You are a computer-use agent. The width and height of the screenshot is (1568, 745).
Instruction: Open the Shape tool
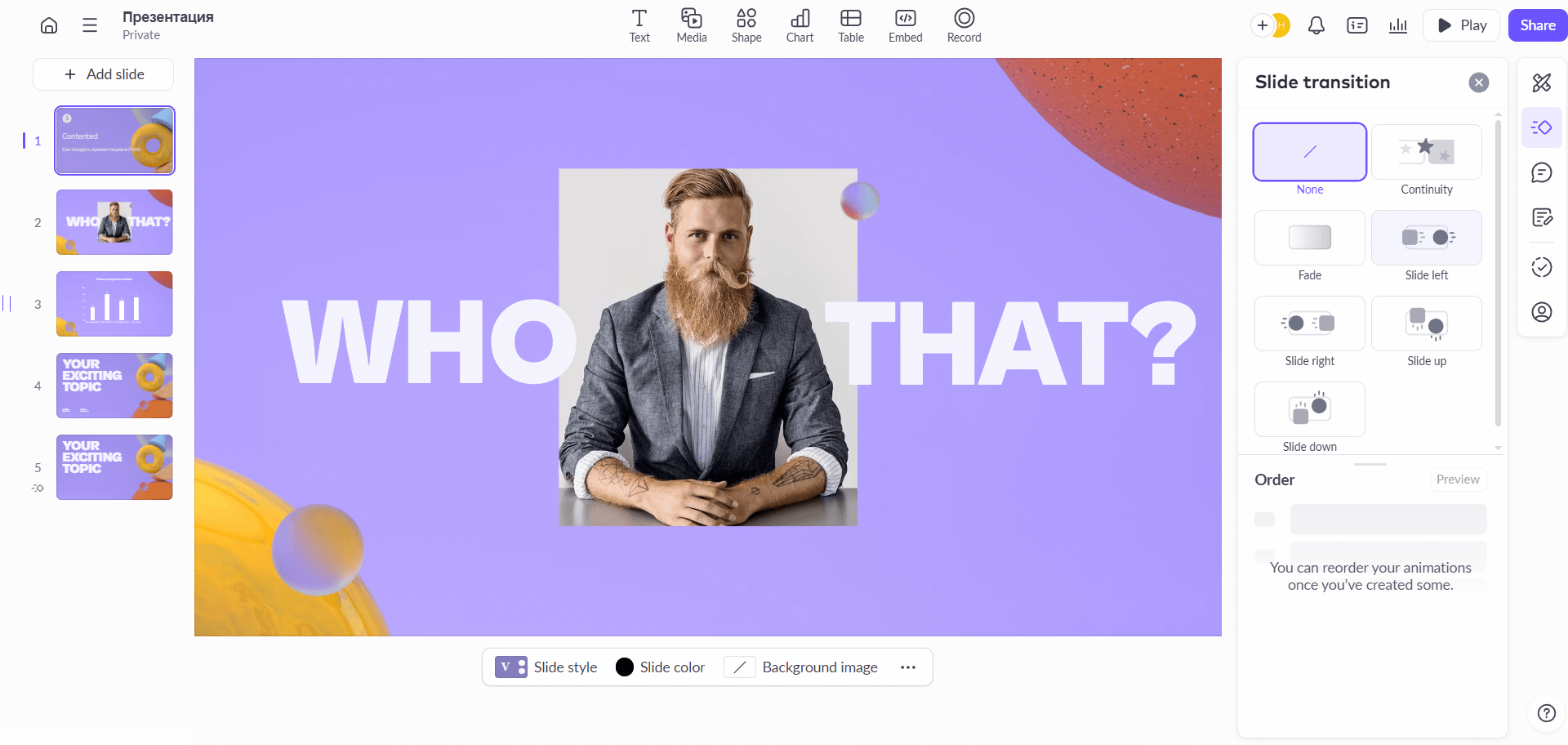pos(746,25)
